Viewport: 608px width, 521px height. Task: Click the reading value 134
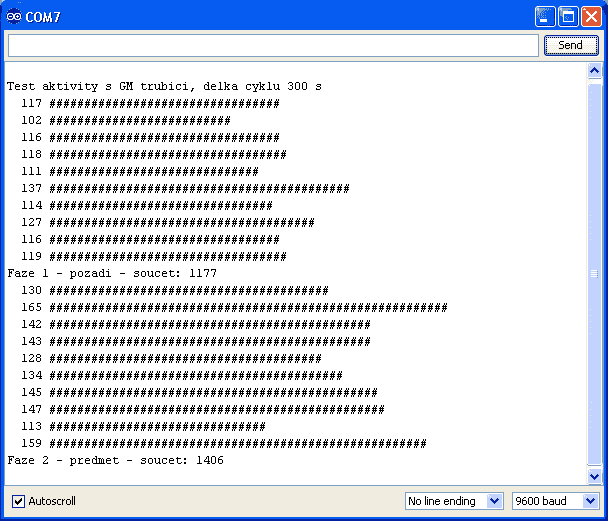tap(31, 375)
